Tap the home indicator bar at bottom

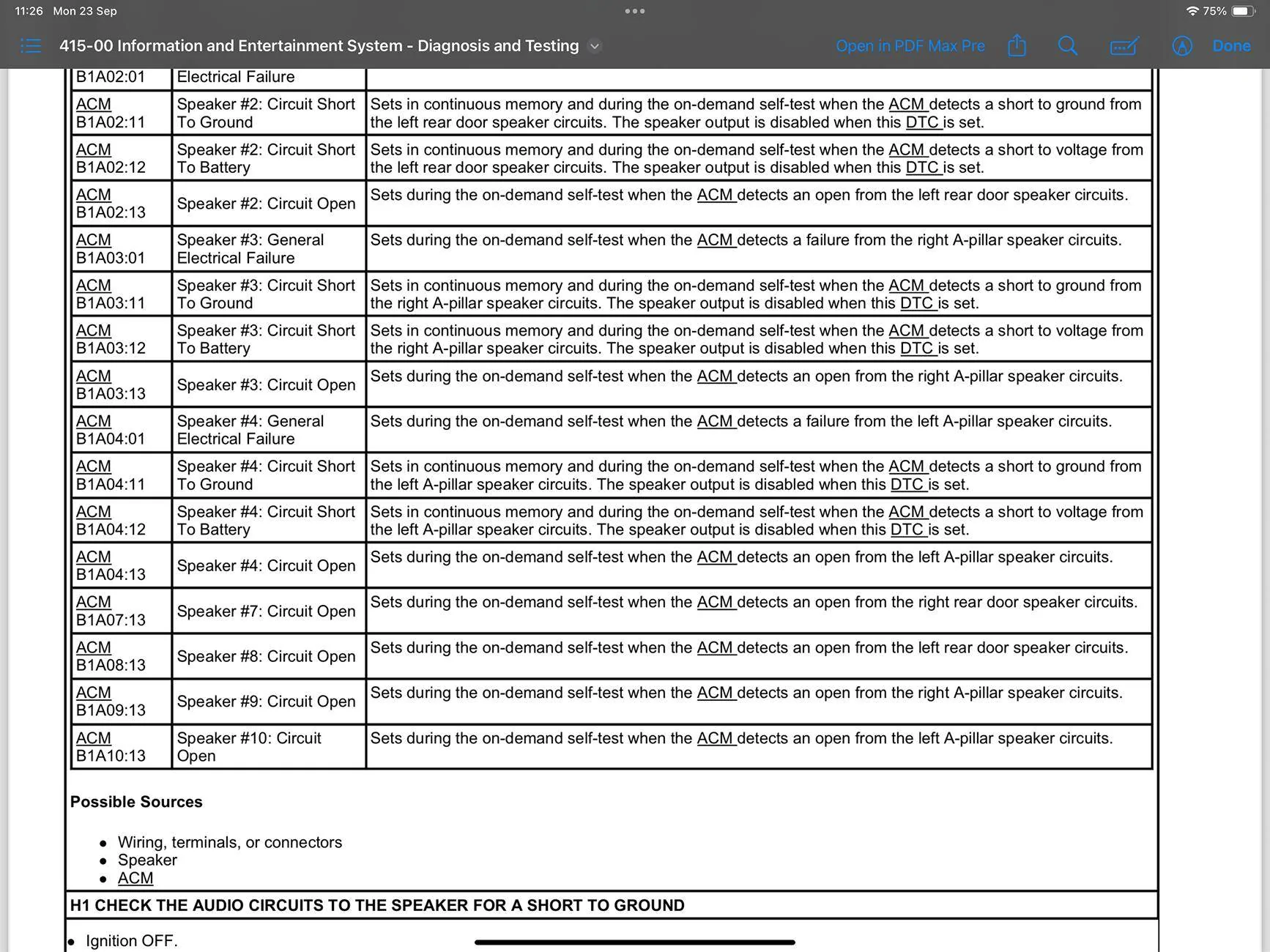tap(634, 942)
